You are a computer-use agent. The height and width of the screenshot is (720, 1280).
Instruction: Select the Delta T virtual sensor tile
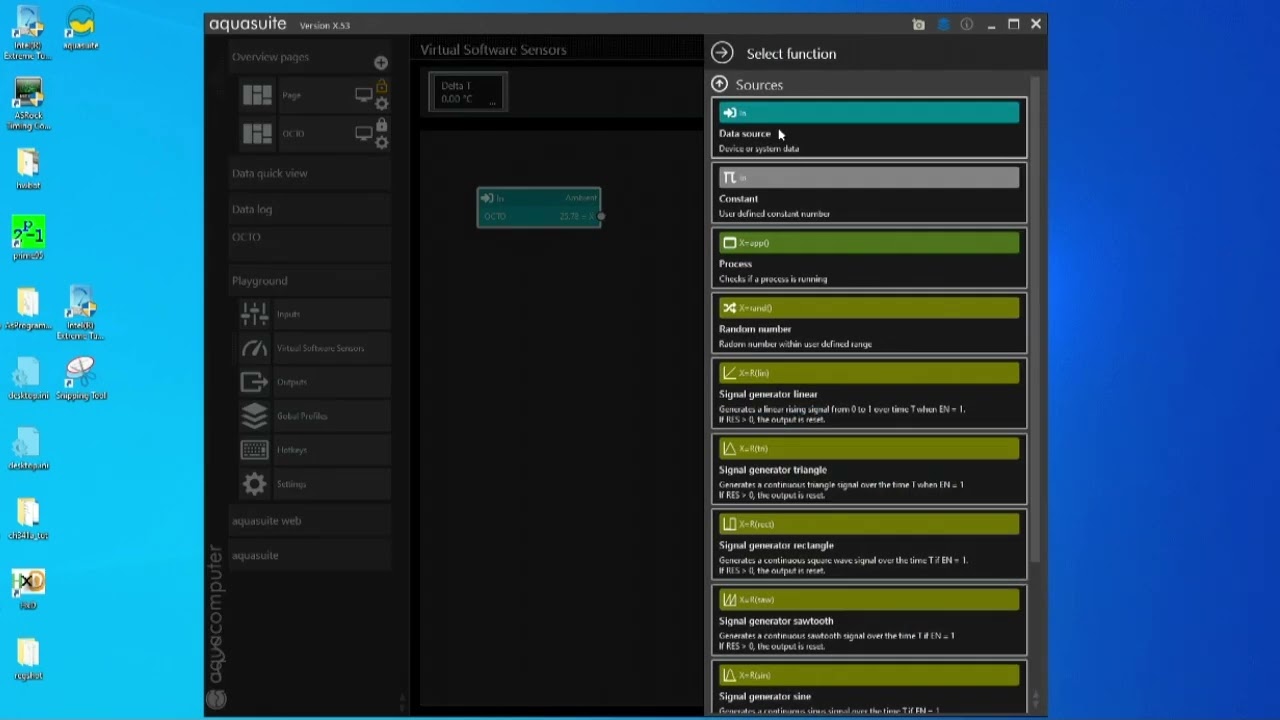click(x=468, y=92)
